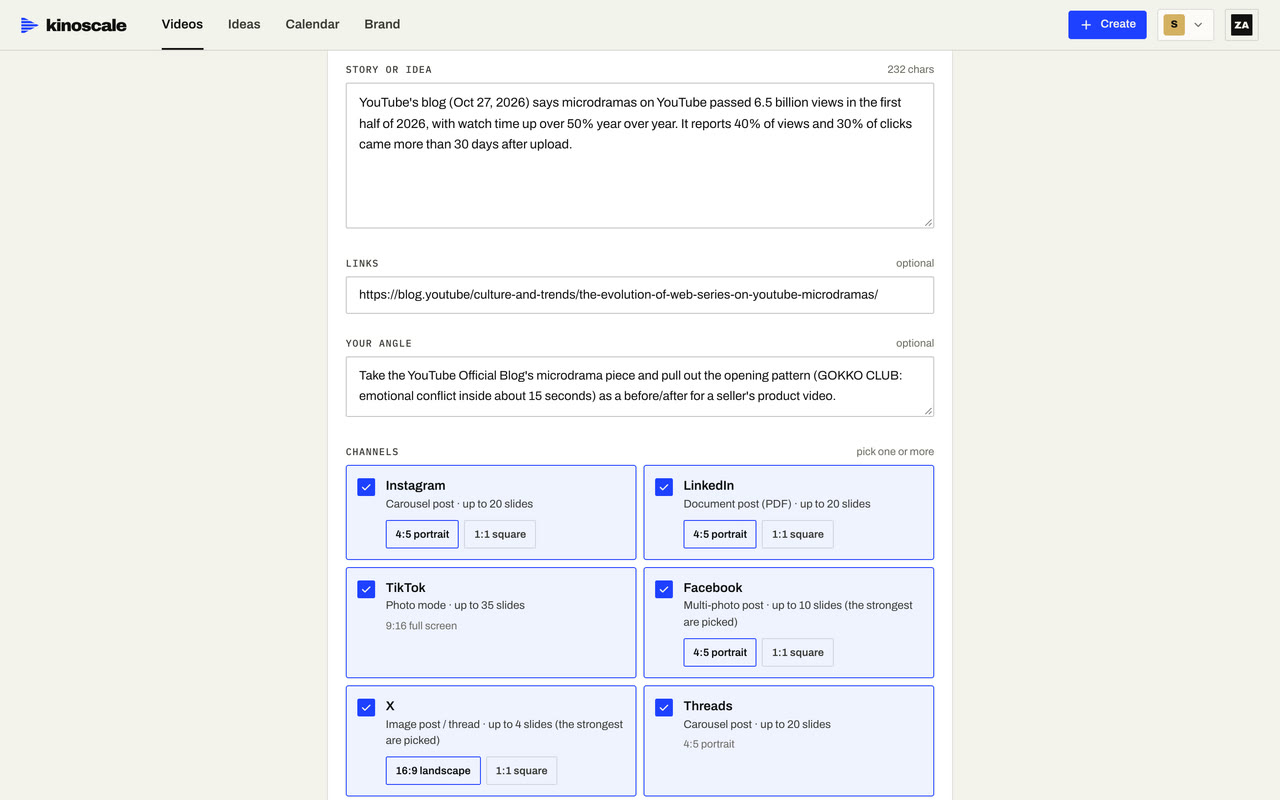The height and width of the screenshot is (800, 1280).
Task: Edit the Your Angle text box
Action: [x=640, y=386]
